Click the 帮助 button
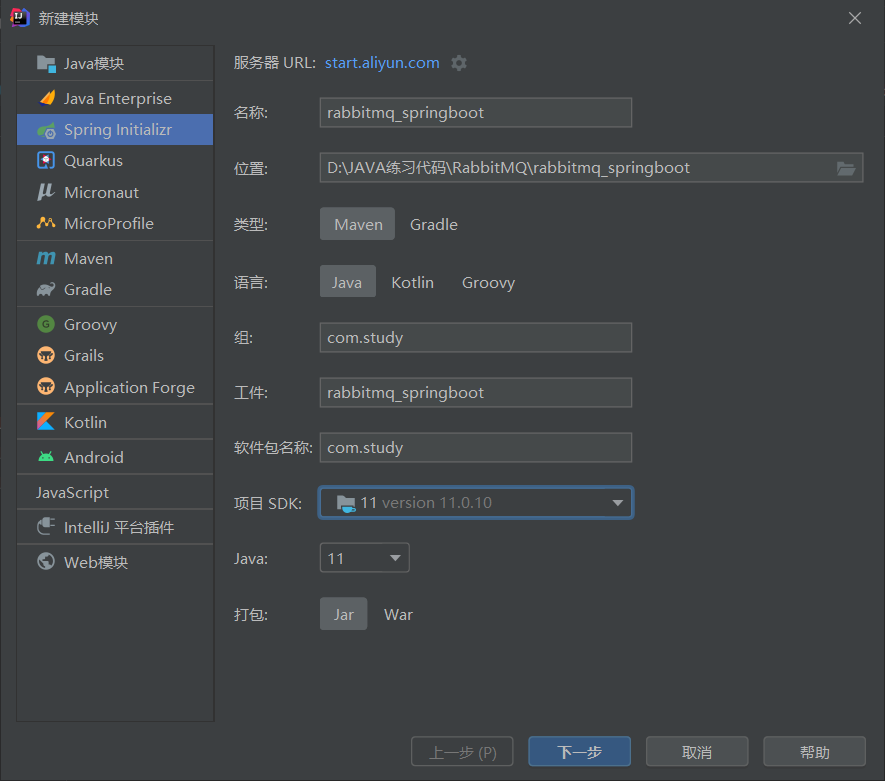Viewport: 885px width, 781px height. point(814,751)
